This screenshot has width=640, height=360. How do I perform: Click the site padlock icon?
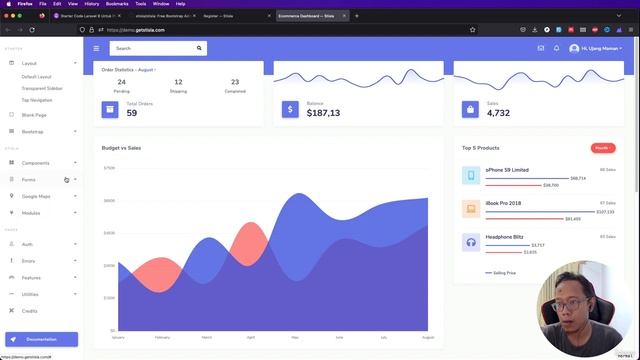(x=91, y=30)
